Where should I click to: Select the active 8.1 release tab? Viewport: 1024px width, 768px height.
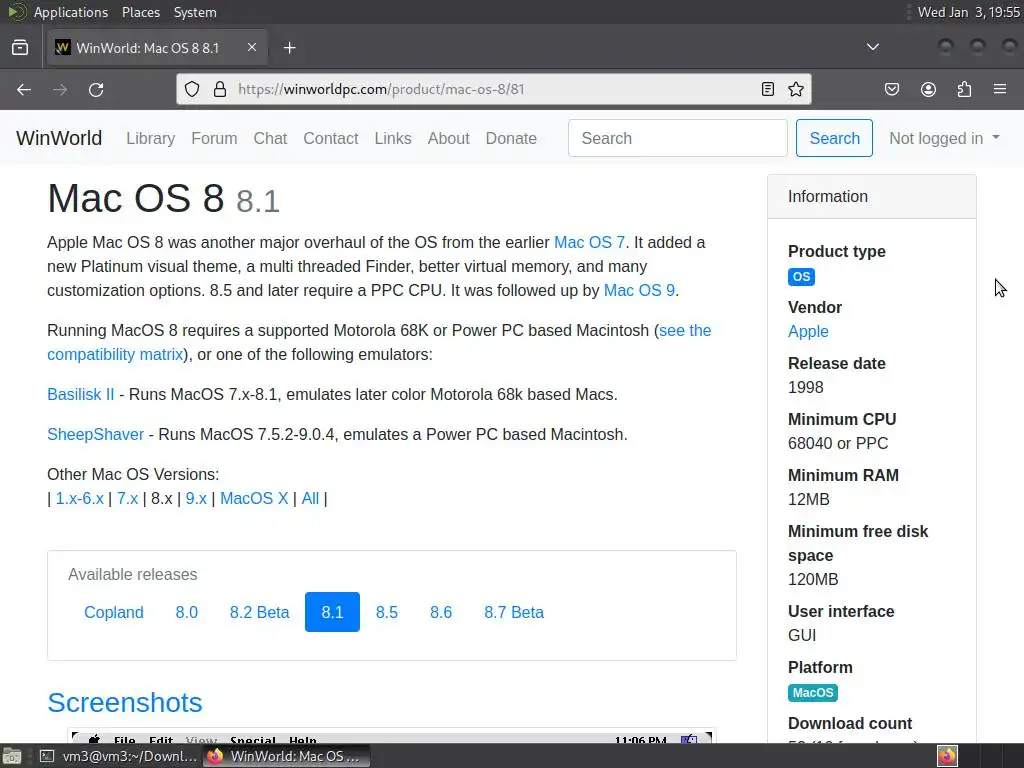click(332, 612)
